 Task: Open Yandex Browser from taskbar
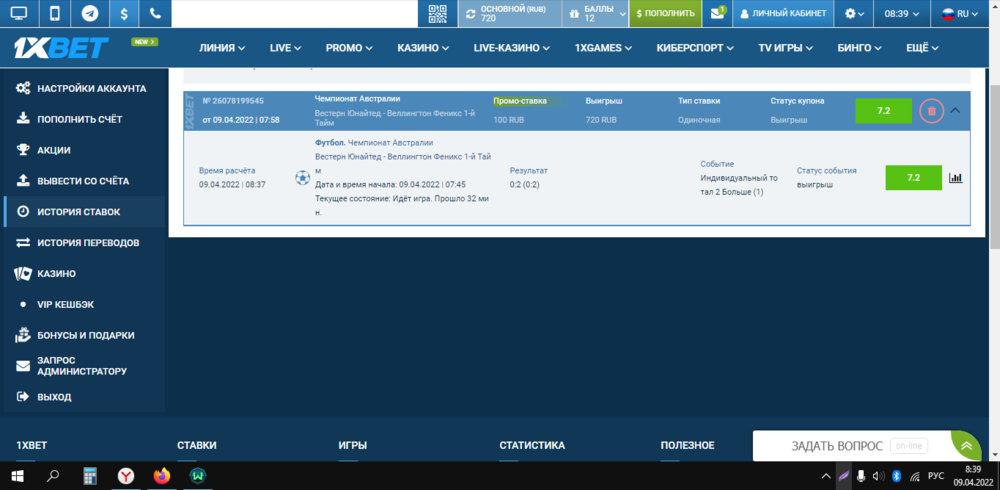click(x=126, y=476)
